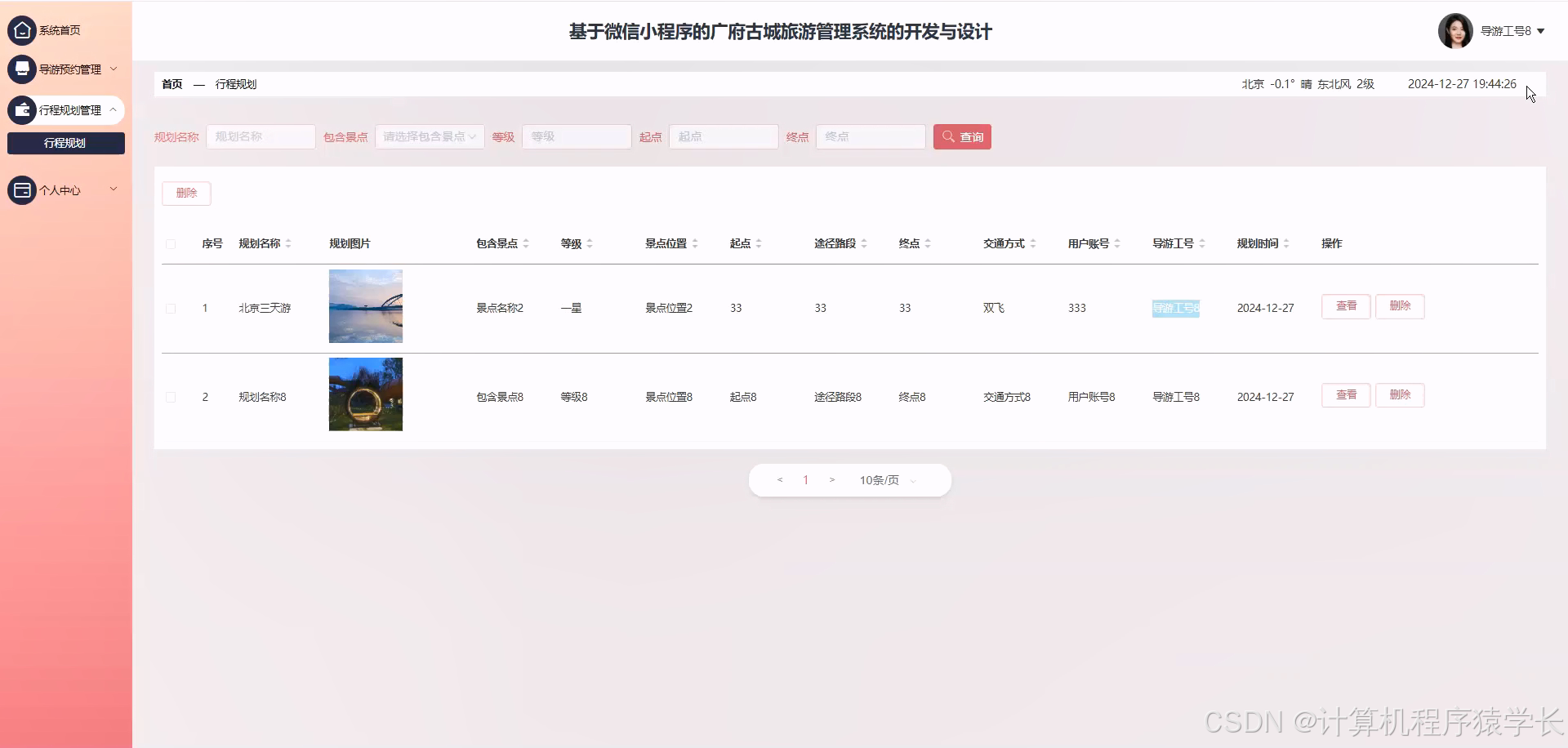The image size is (1568, 748).
Task: Open the 请选择包含景点 dropdown
Action: point(429,136)
